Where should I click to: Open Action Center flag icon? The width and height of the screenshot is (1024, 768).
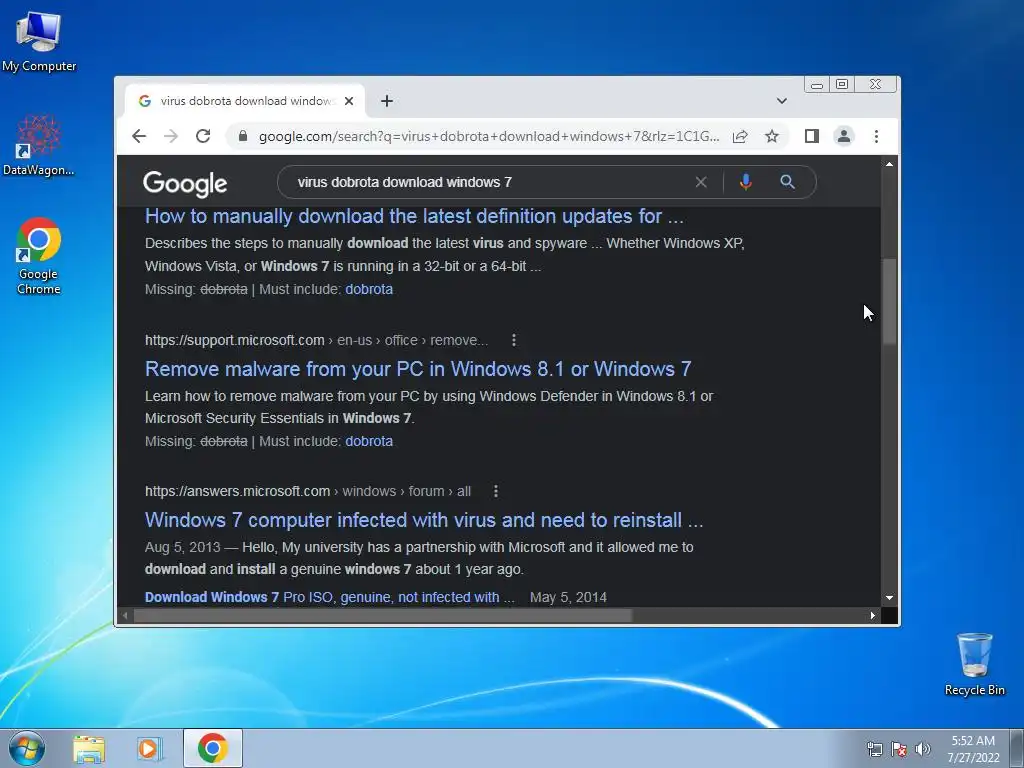point(899,749)
